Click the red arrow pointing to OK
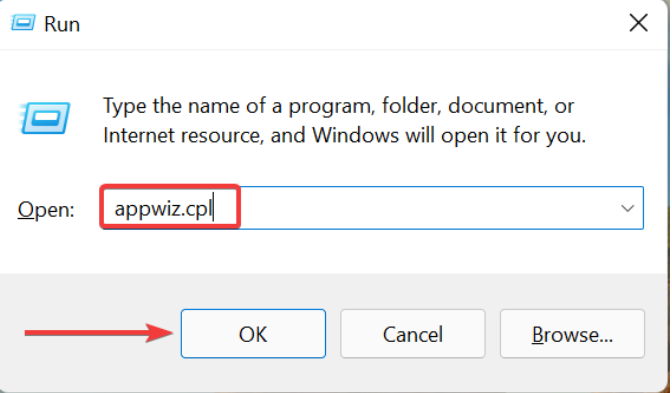Screen dimensions: 672x393 pyautogui.click(x=99, y=333)
